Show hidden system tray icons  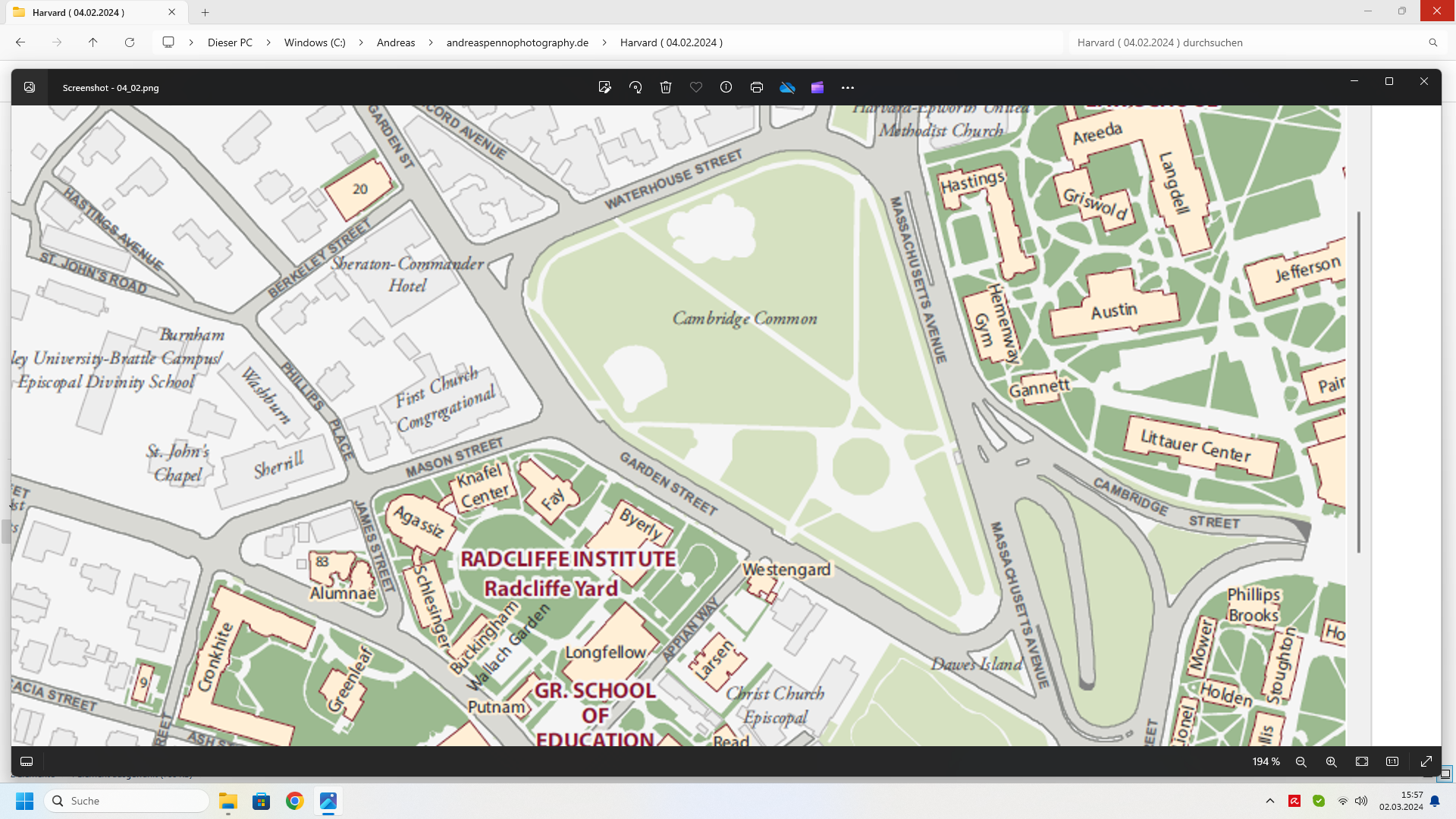coord(1270,801)
